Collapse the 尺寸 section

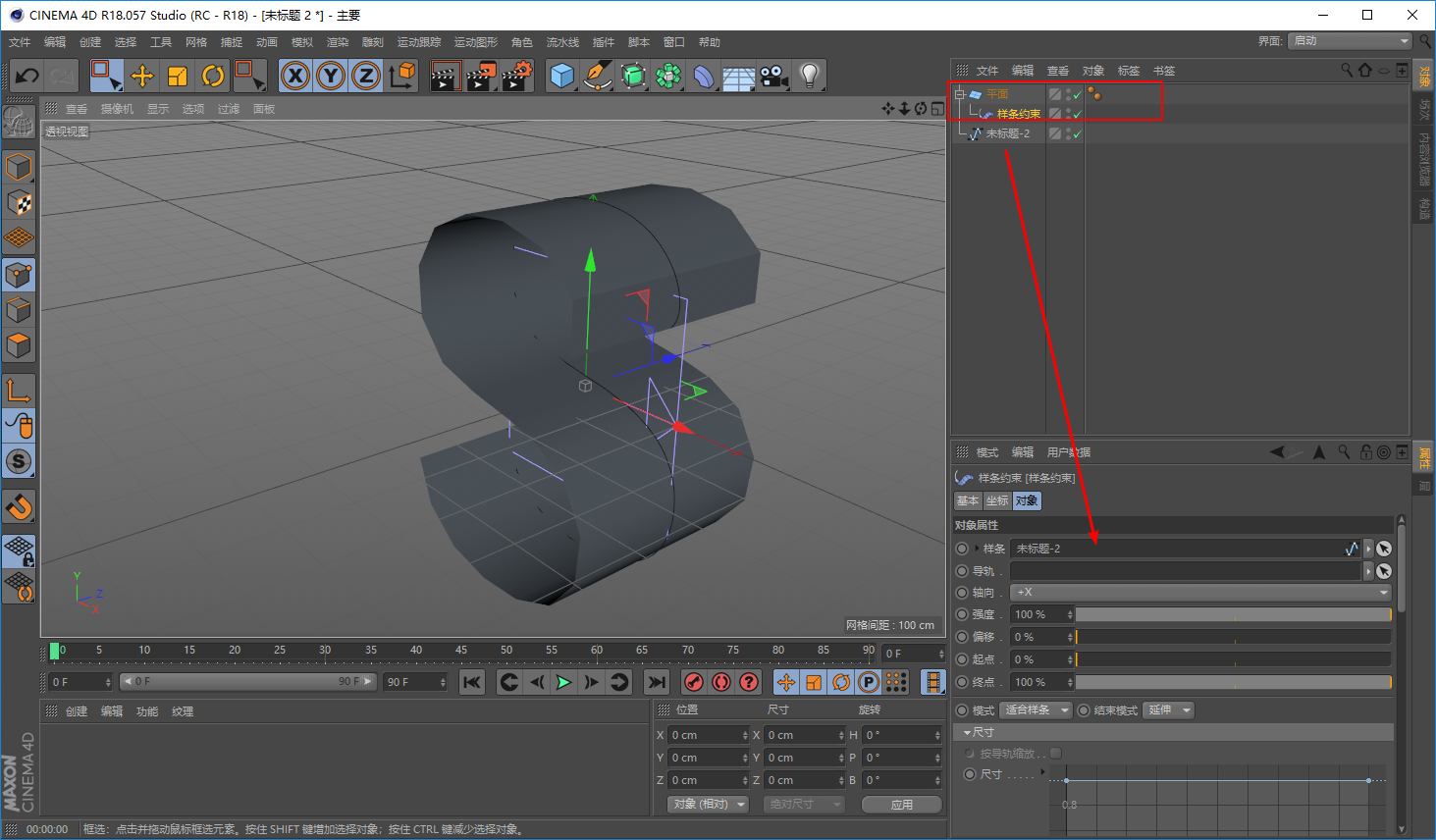click(x=967, y=732)
